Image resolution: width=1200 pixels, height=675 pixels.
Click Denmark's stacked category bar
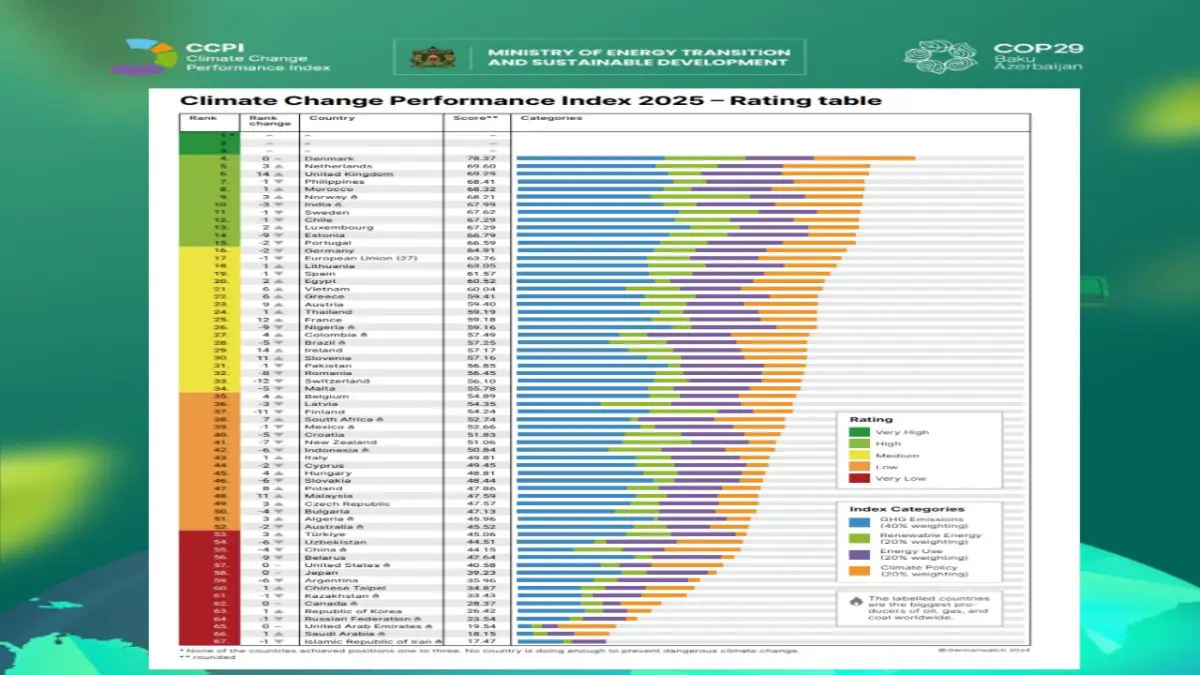click(716, 158)
